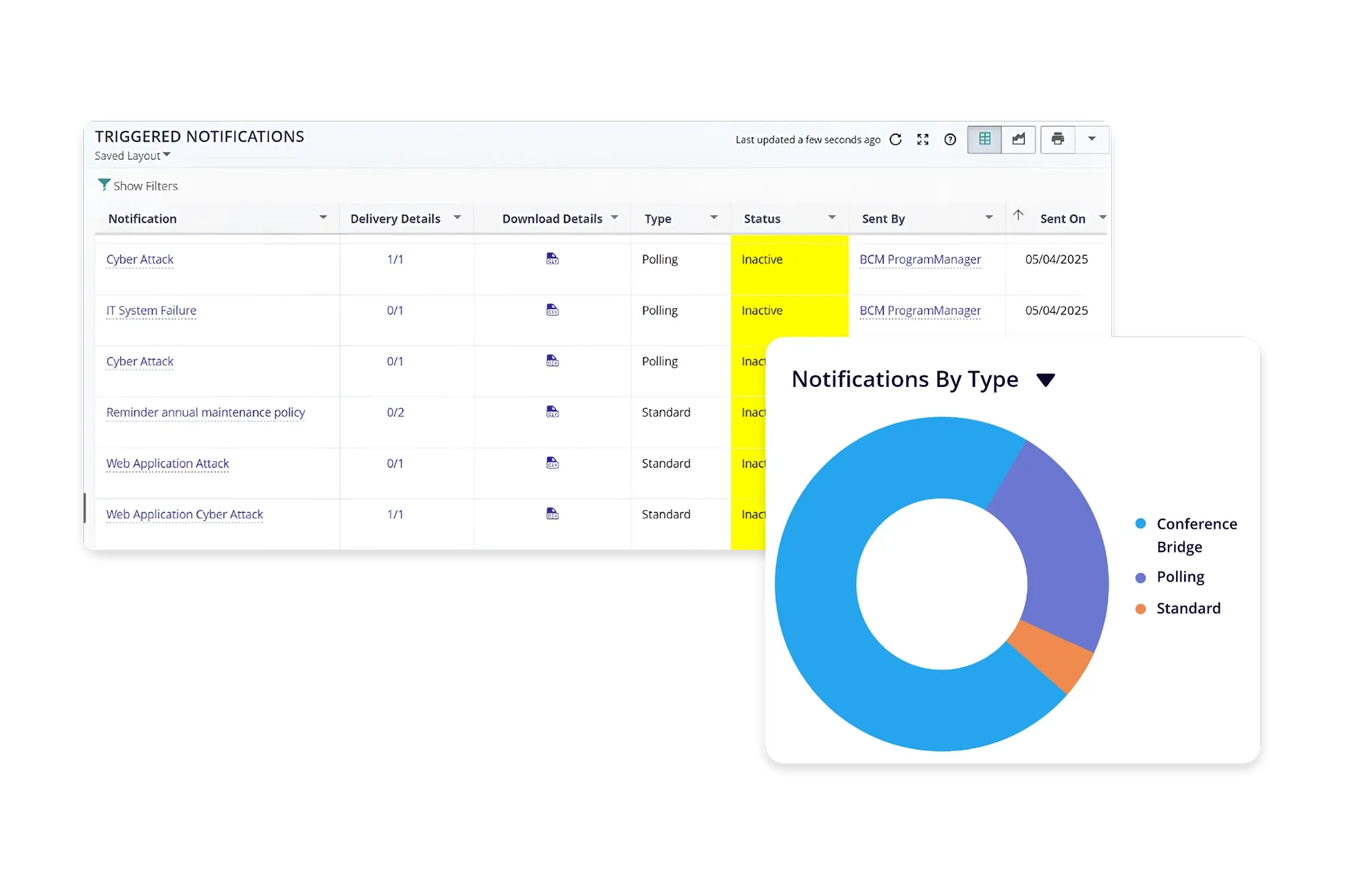
Task: Click delivery details 0/2 value
Action: pos(395,412)
